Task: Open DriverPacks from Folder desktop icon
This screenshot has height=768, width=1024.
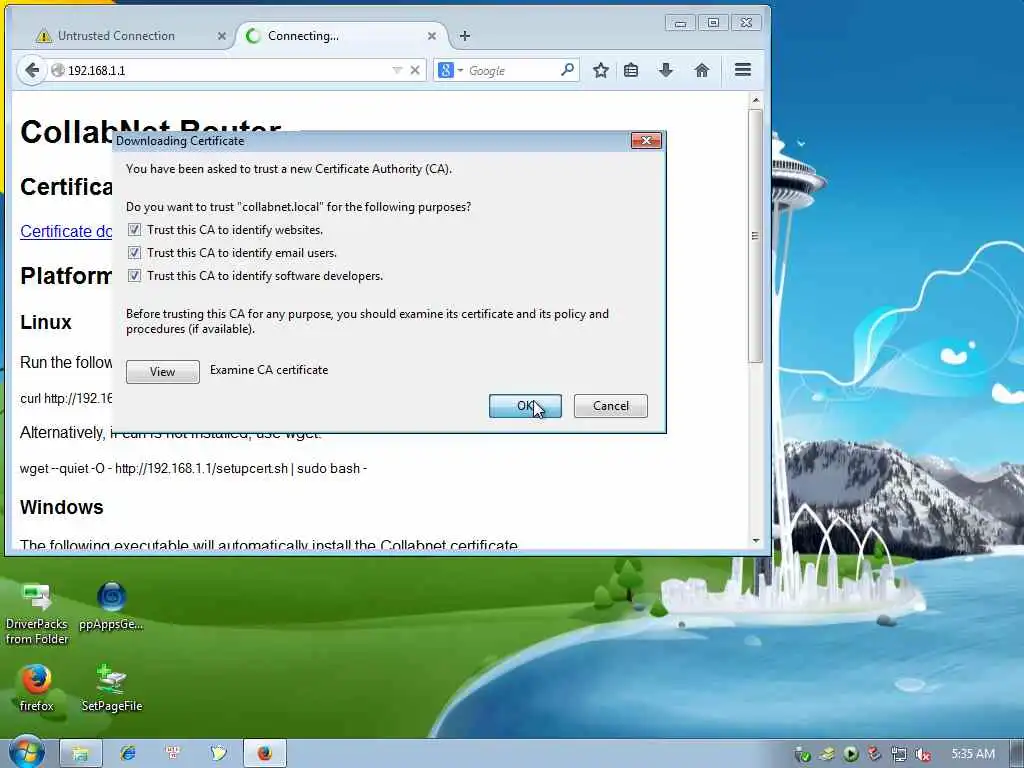Action: [37, 614]
